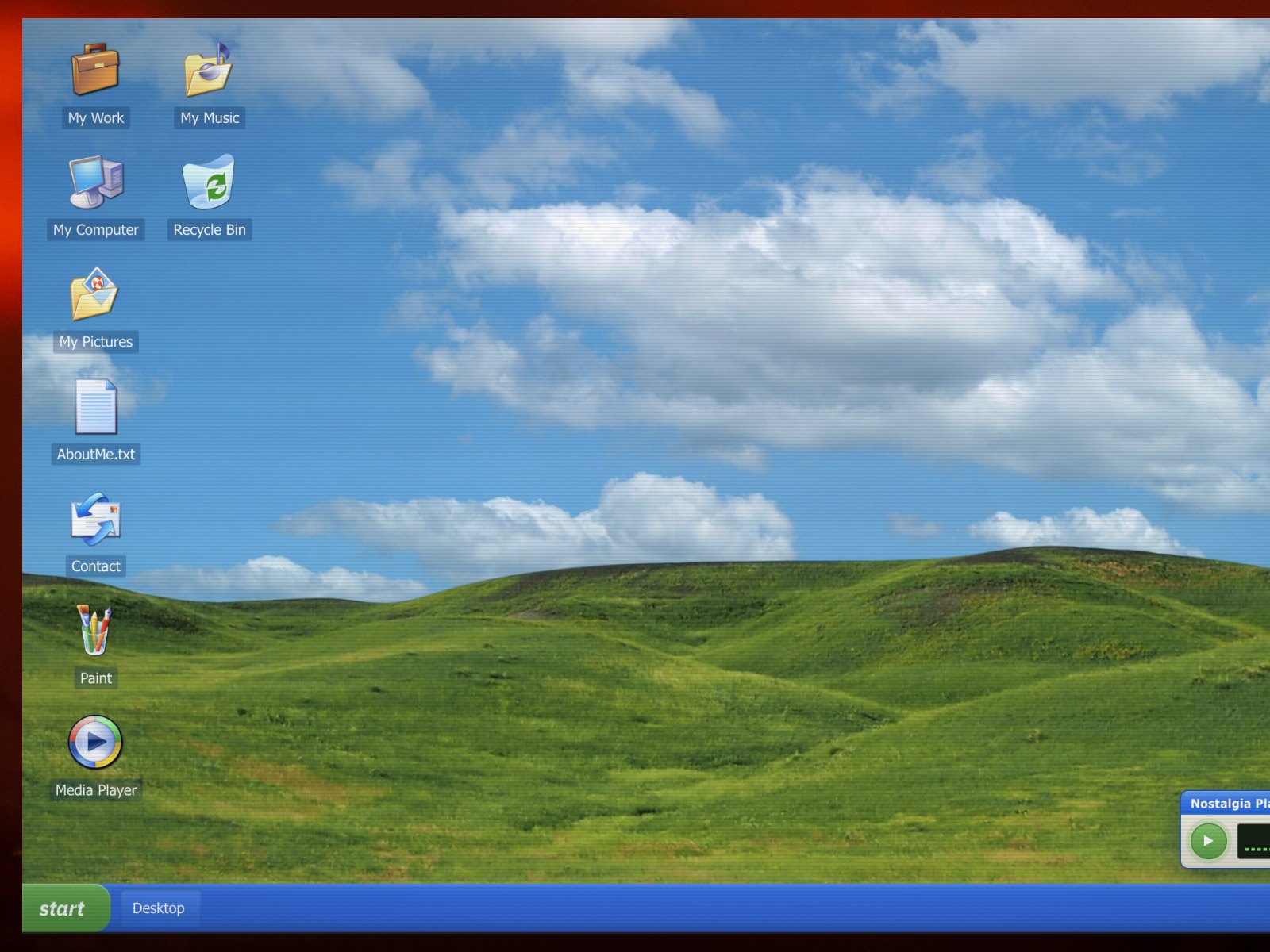1270x952 pixels.
Task: Play music in the Nostalgia Player widget
Action: [x=1208, y=841]
